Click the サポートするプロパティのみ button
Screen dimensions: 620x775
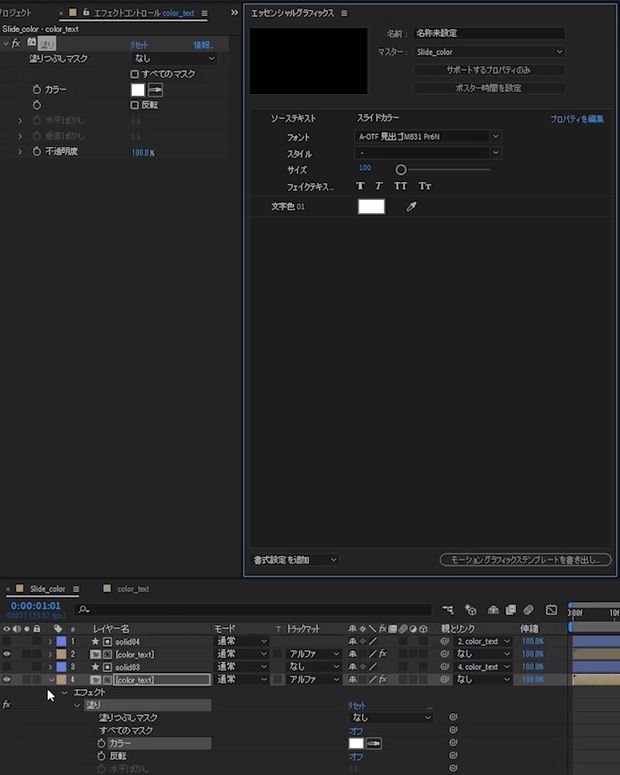489,70
